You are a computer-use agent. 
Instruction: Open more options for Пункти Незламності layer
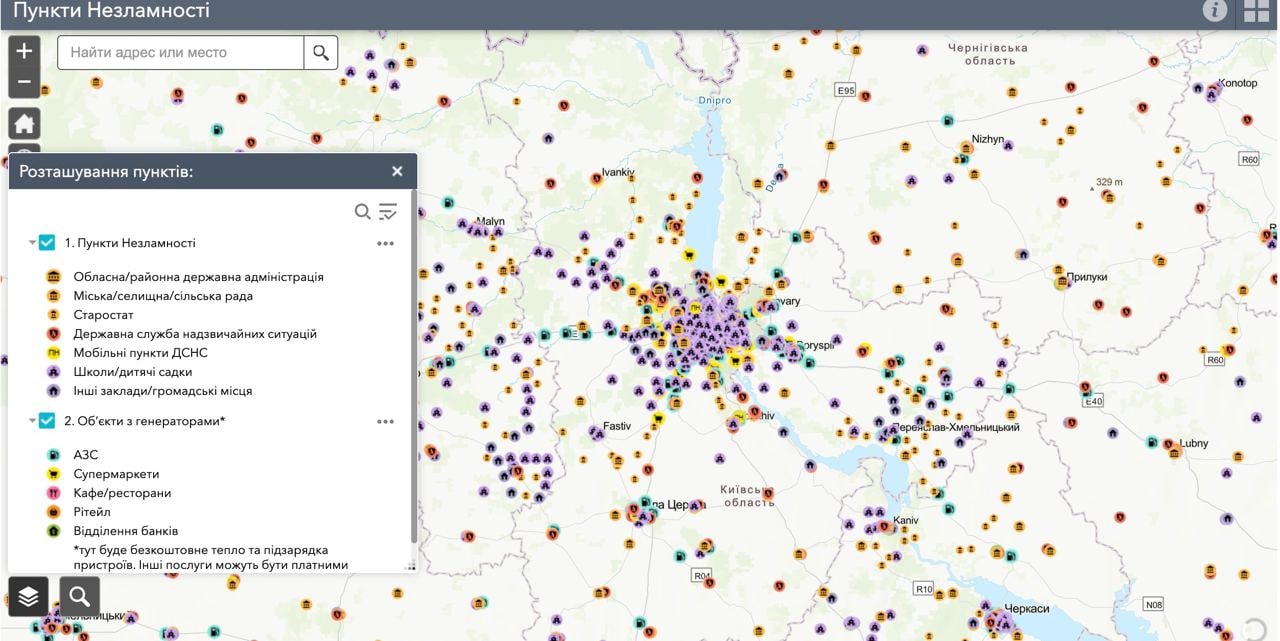(x=386, y=243)
